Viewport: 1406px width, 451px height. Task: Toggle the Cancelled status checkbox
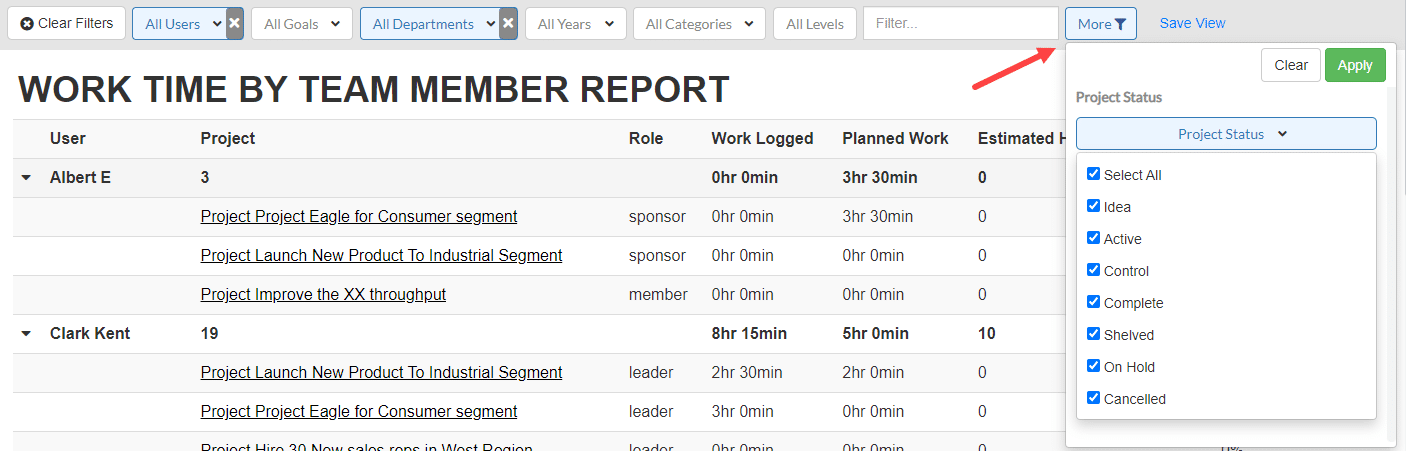[x=1093, y=398]
